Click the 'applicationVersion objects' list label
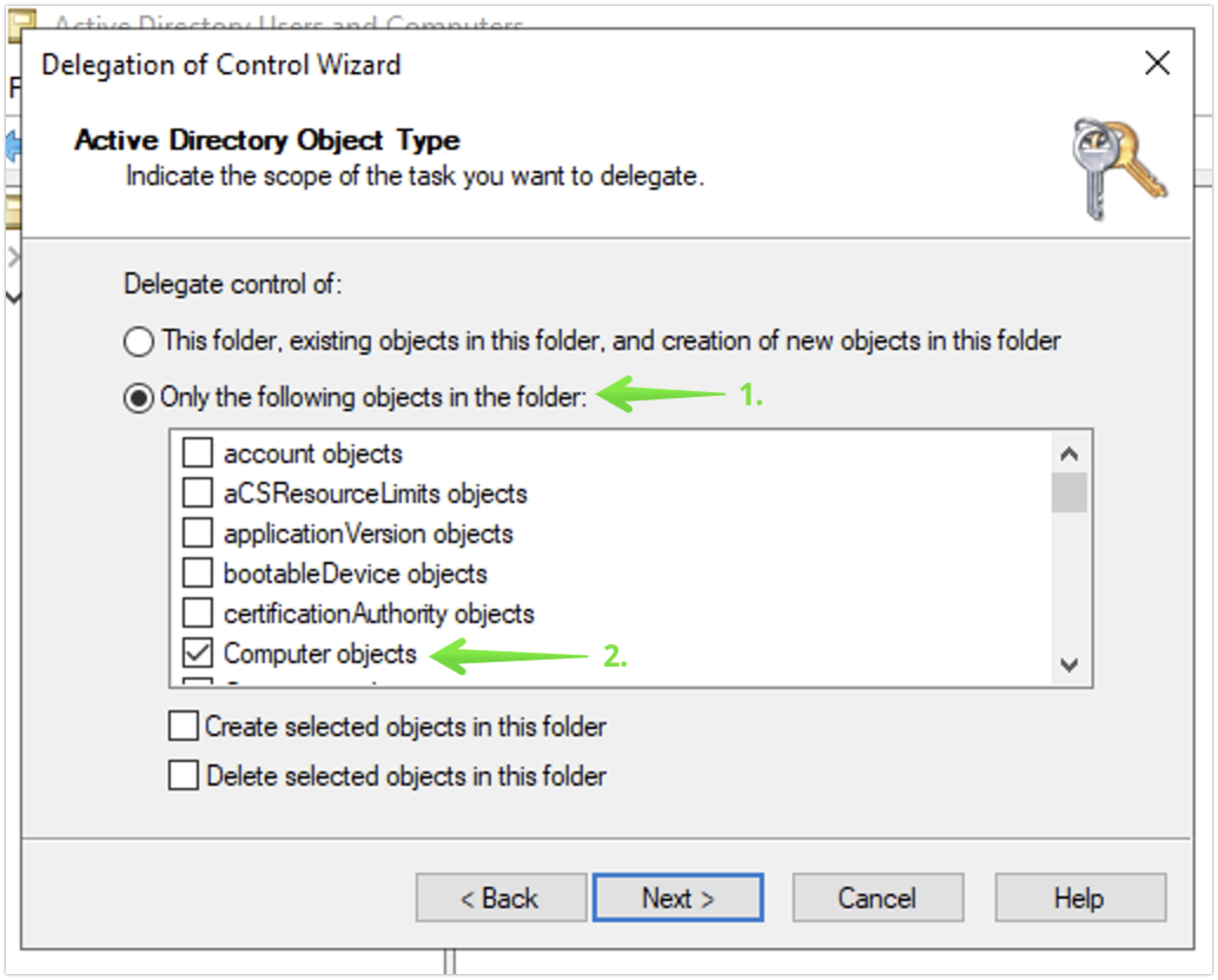Screen dimensions: 1218x980 click(368, 534)
